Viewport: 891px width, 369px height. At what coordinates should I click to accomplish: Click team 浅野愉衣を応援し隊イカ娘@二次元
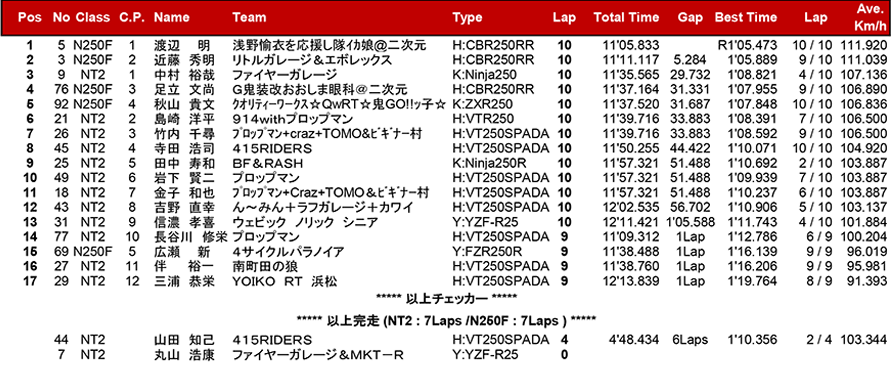tap(329, 45)
